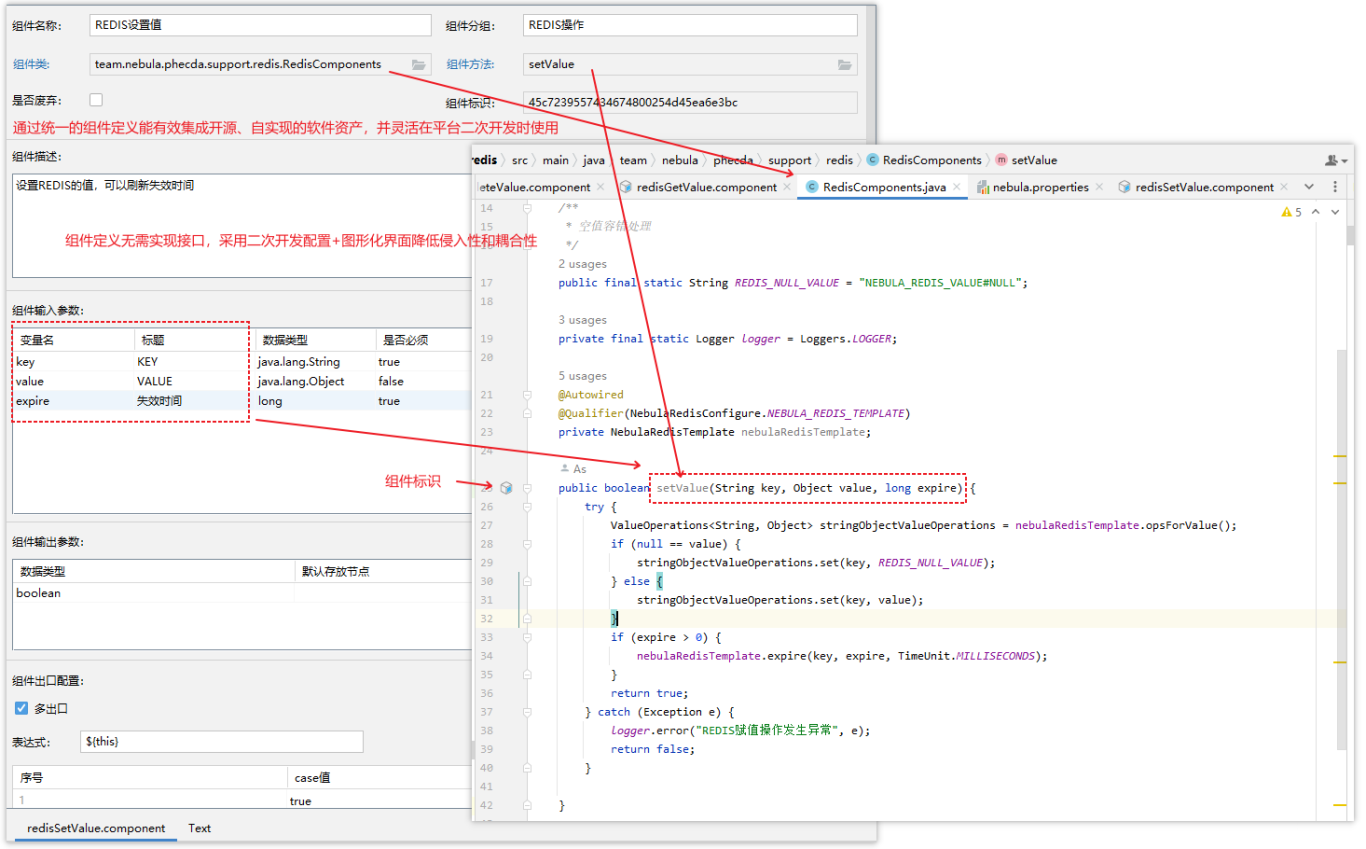Click into the 表达式 input field
Screen dimensions: 1366x849
tap(222, 742)
